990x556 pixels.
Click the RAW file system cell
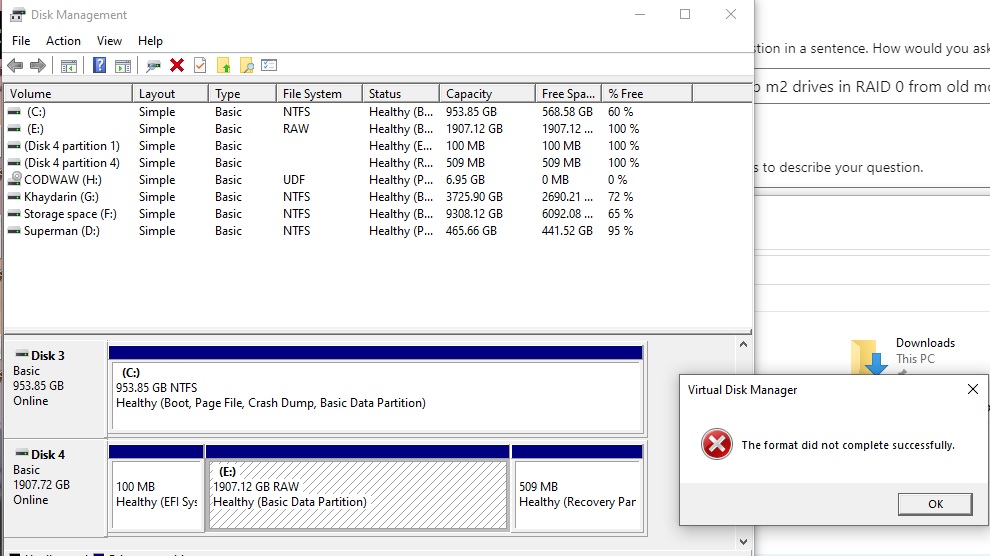point(295,129)
